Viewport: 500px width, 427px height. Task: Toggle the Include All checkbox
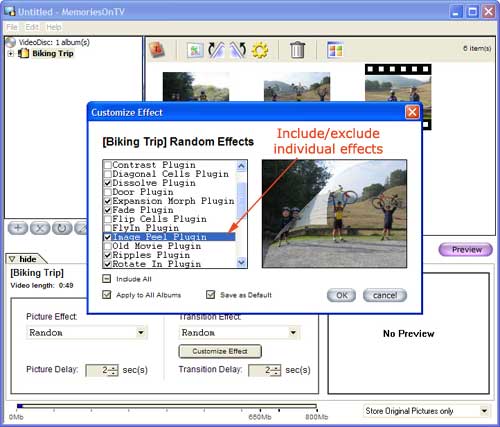pyautogui.click(x=107, y=279)
